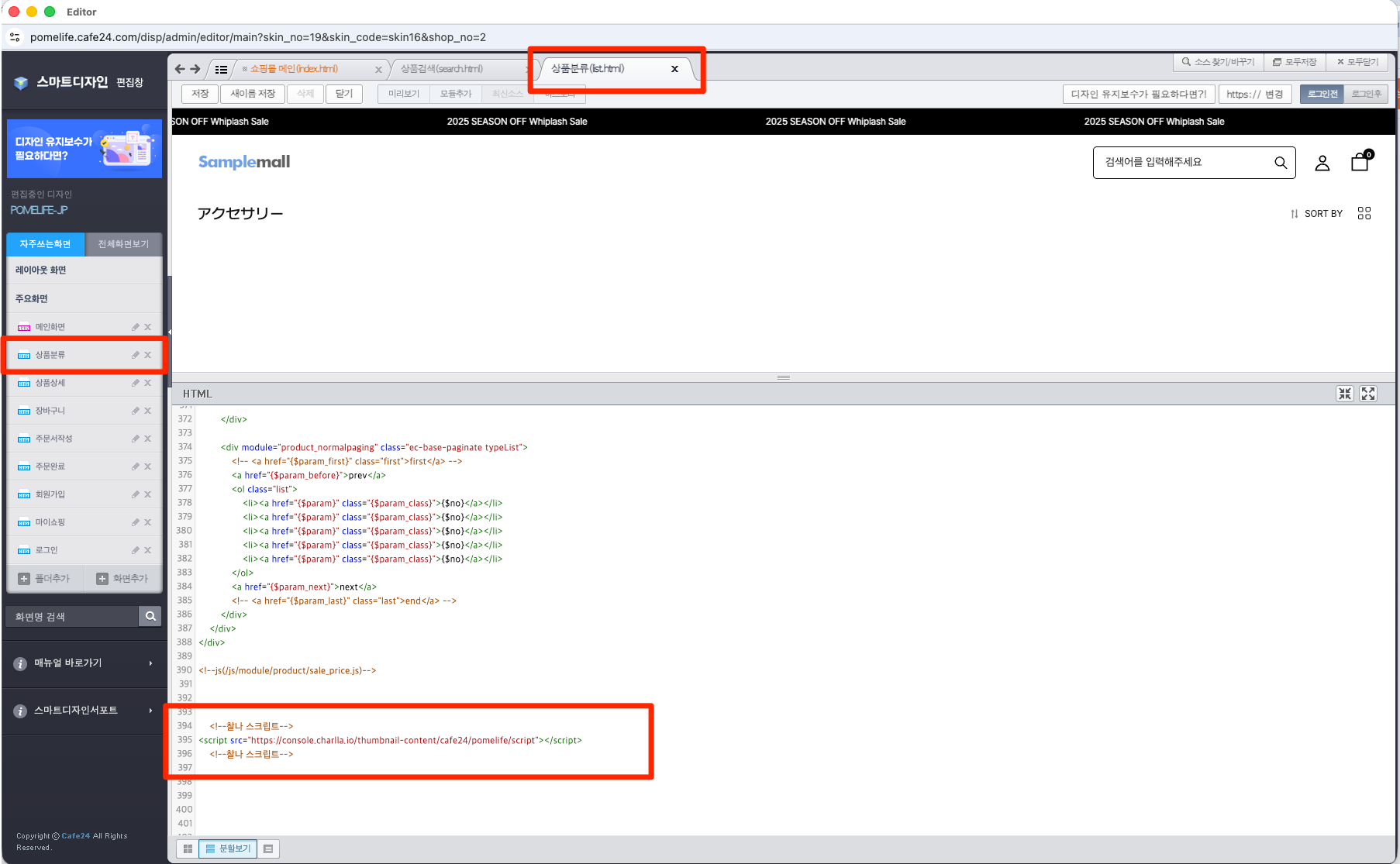Click the 화면명 검색 search field
Screen dimensions: 1400x864
coord(73,617)
